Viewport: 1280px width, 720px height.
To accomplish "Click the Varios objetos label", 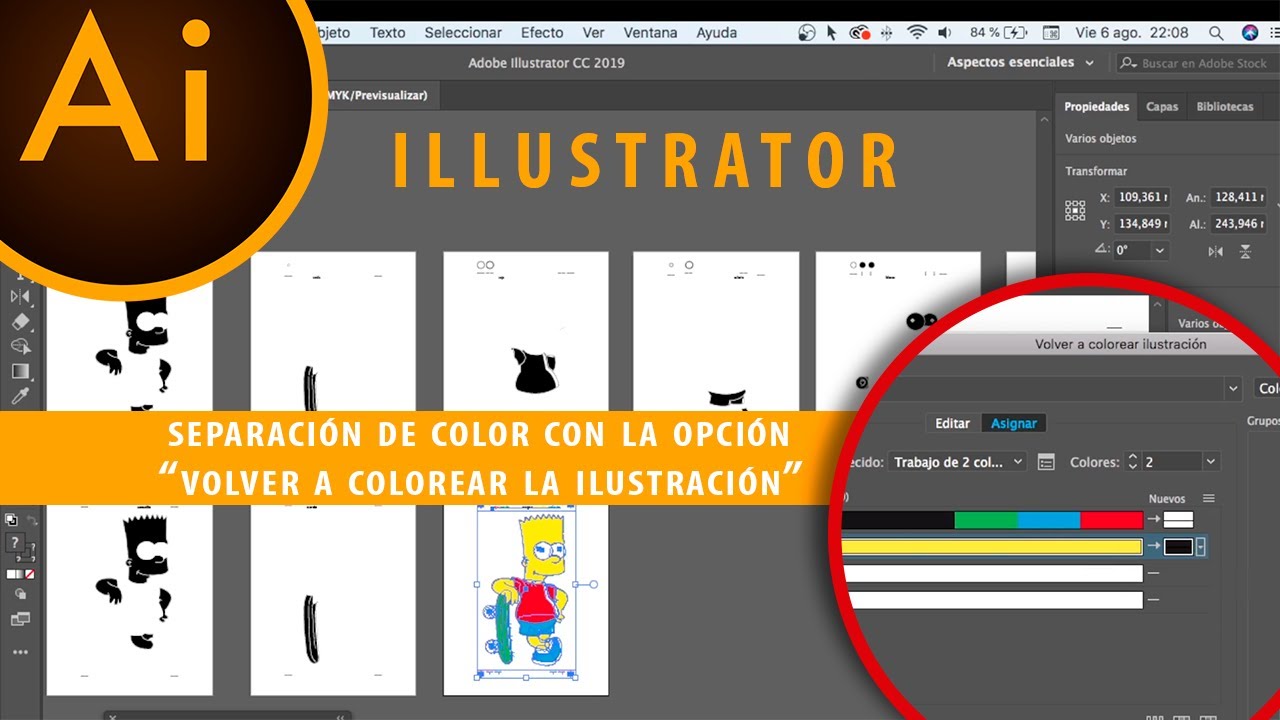I will point(1101,139).
